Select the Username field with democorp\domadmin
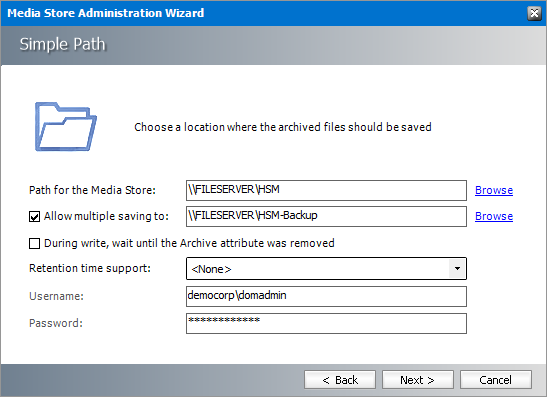The image size is (547, 397). [326, 297]
